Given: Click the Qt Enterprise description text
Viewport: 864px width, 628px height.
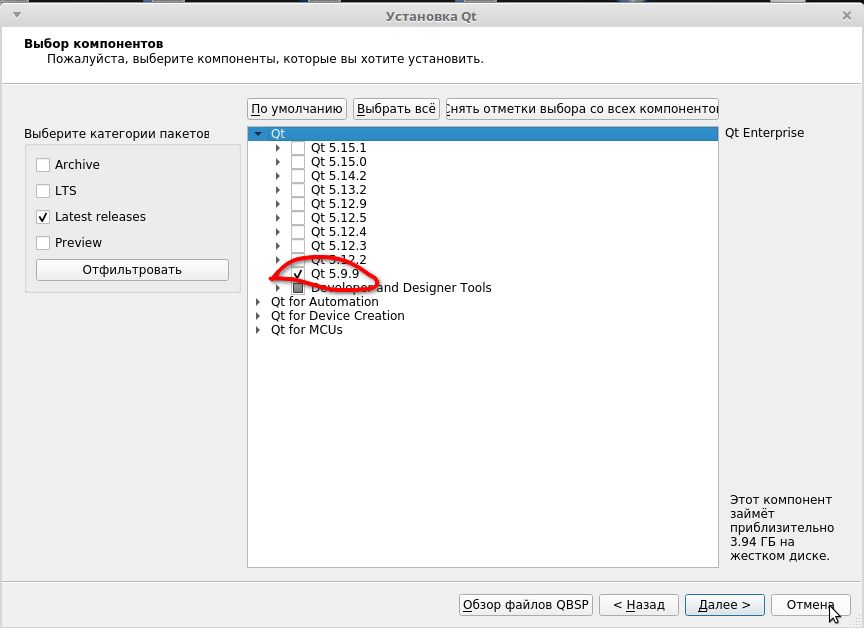Looking at the screenshot, I should tap(764, 133).
